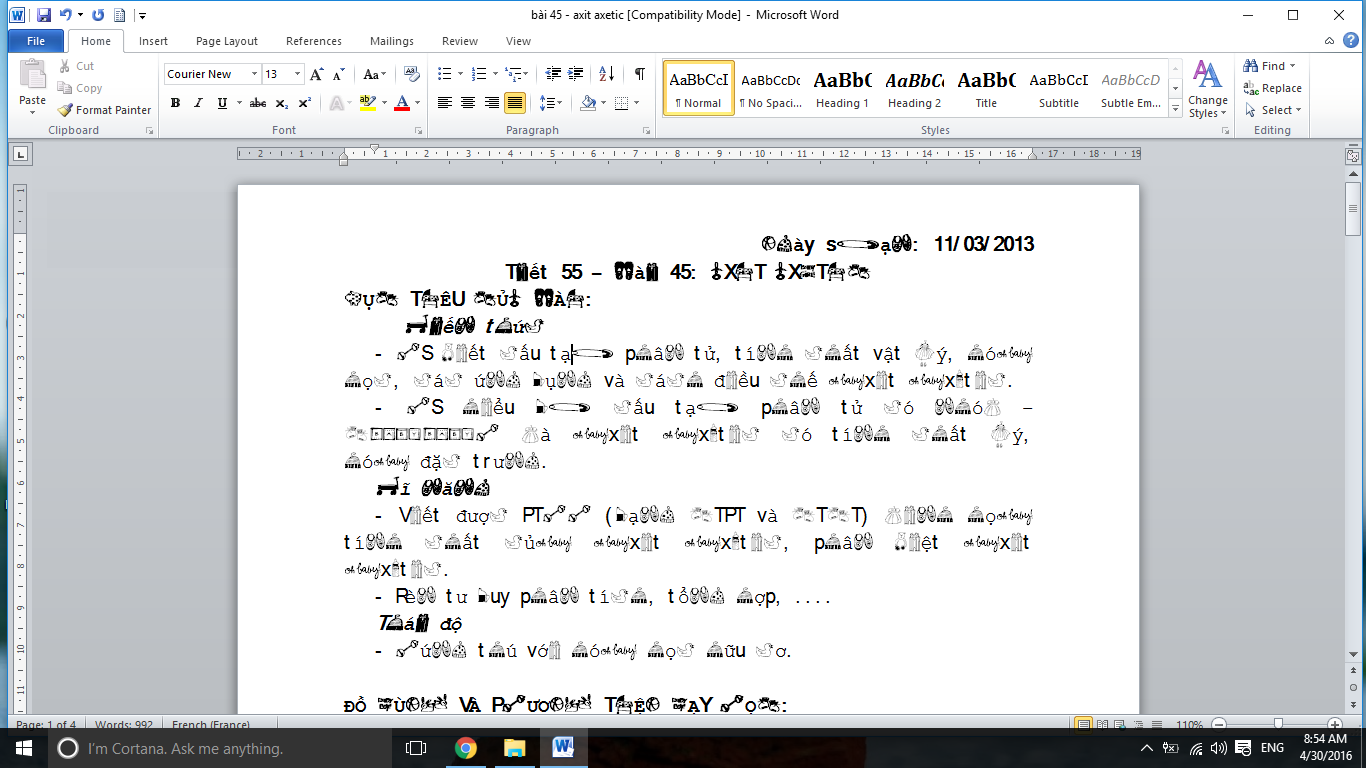This screenshot has width=1366, height=768.
Task: Open the Change Case dropdown
Action: [375, 74]
